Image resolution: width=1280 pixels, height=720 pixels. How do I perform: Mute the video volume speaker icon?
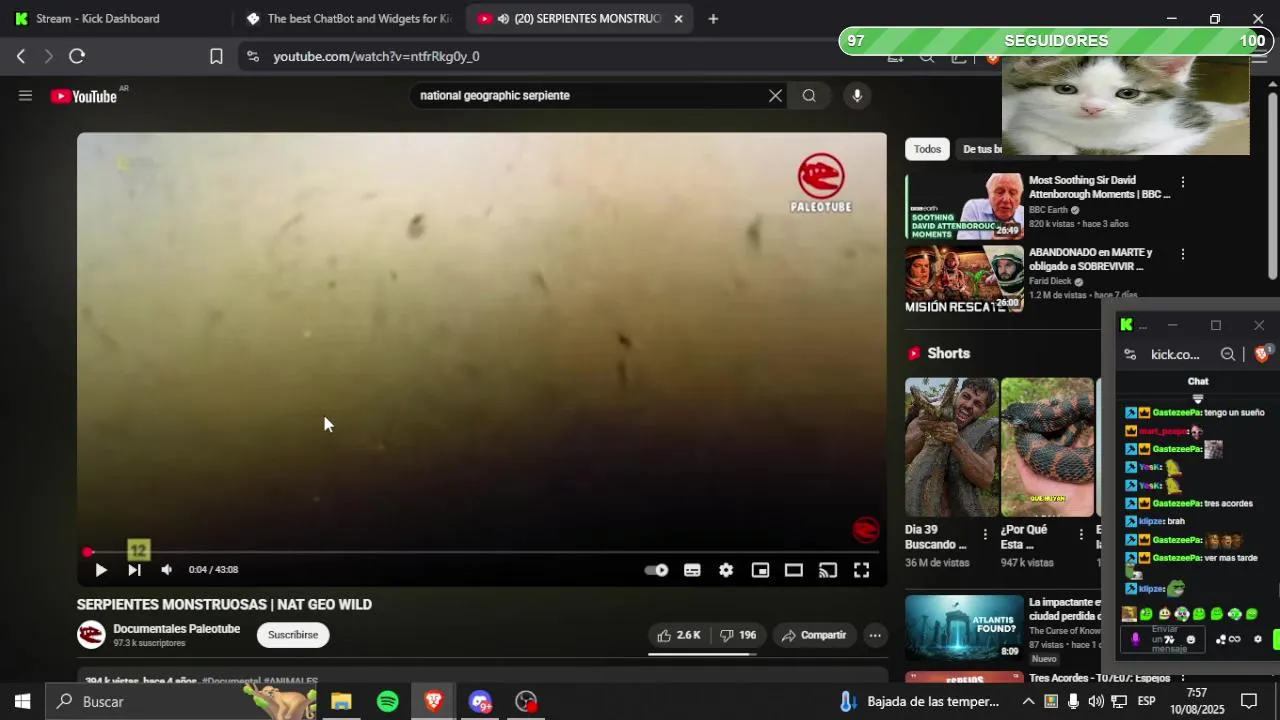point(167,570)
